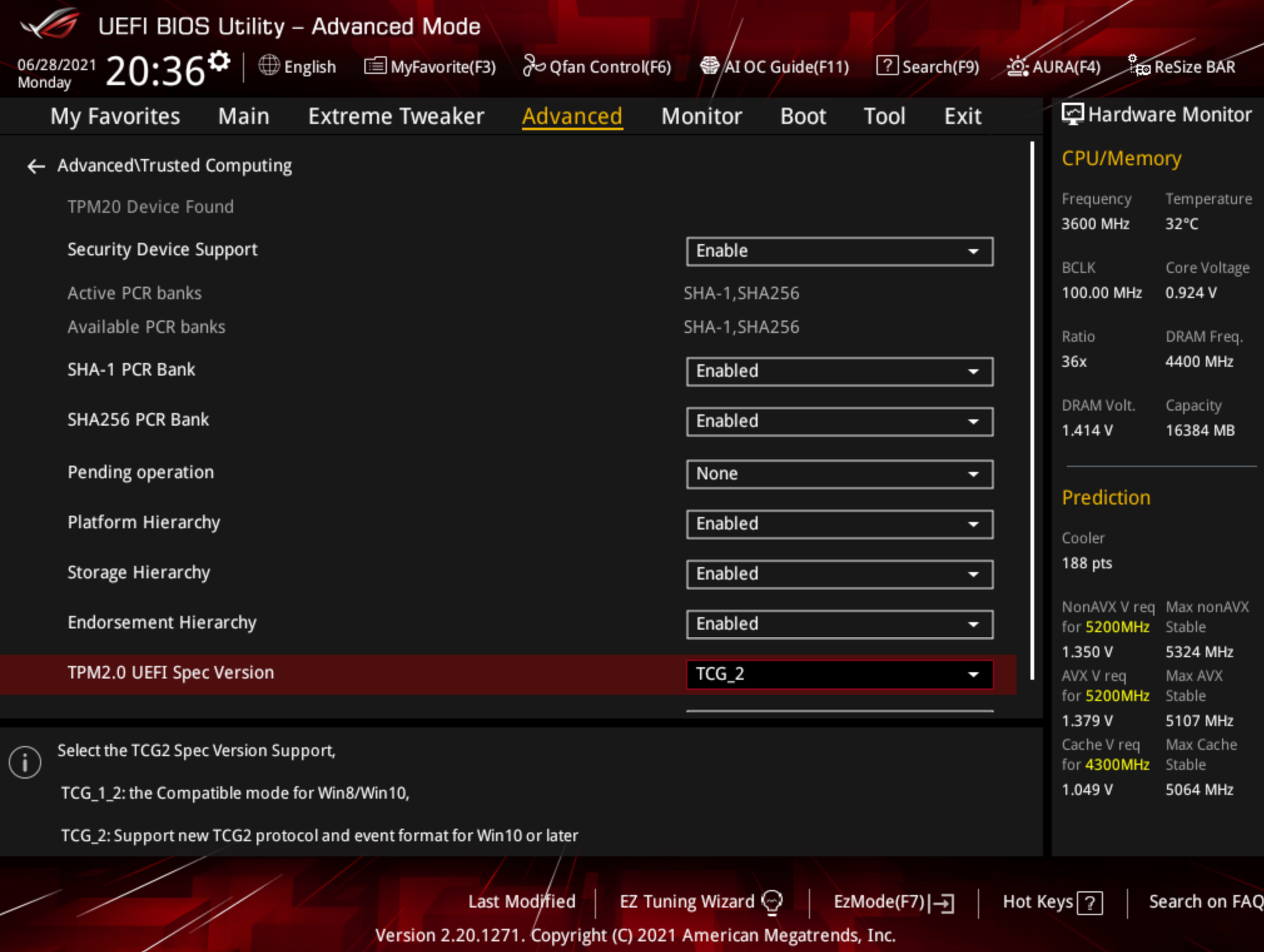The image size is (1264, 952).
Task: Click Available PCR banks label
Action: pyautogui.click(x=146, y=327)
